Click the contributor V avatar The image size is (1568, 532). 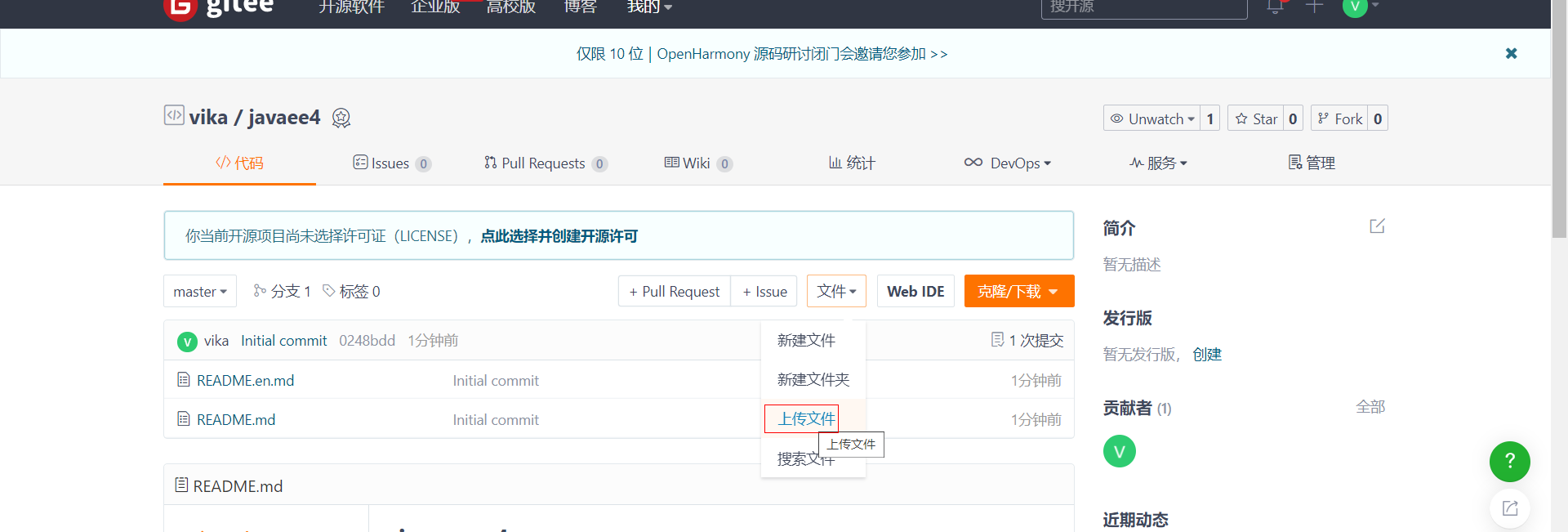tap(1120, 451)
